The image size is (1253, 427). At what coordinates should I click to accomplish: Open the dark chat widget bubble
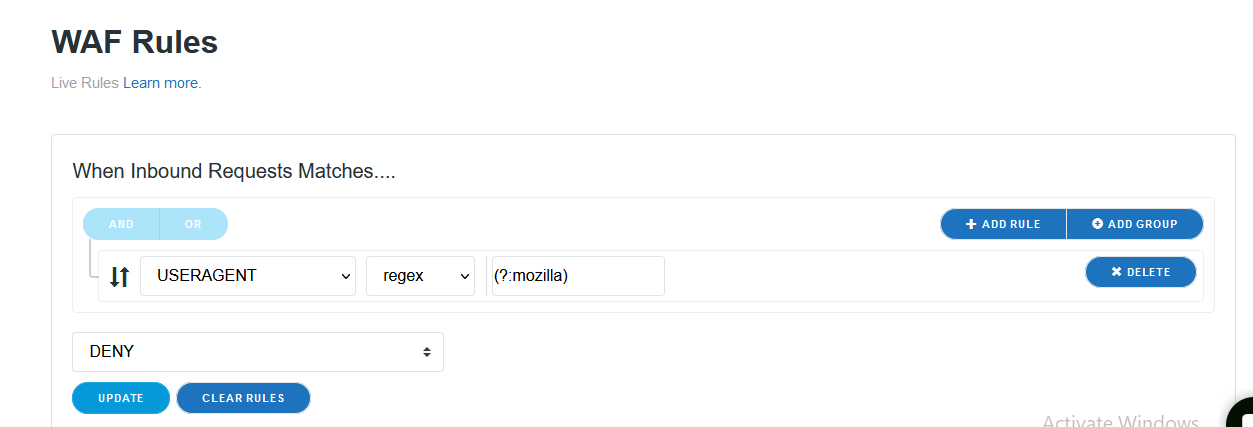click(x=1242, y=416)
